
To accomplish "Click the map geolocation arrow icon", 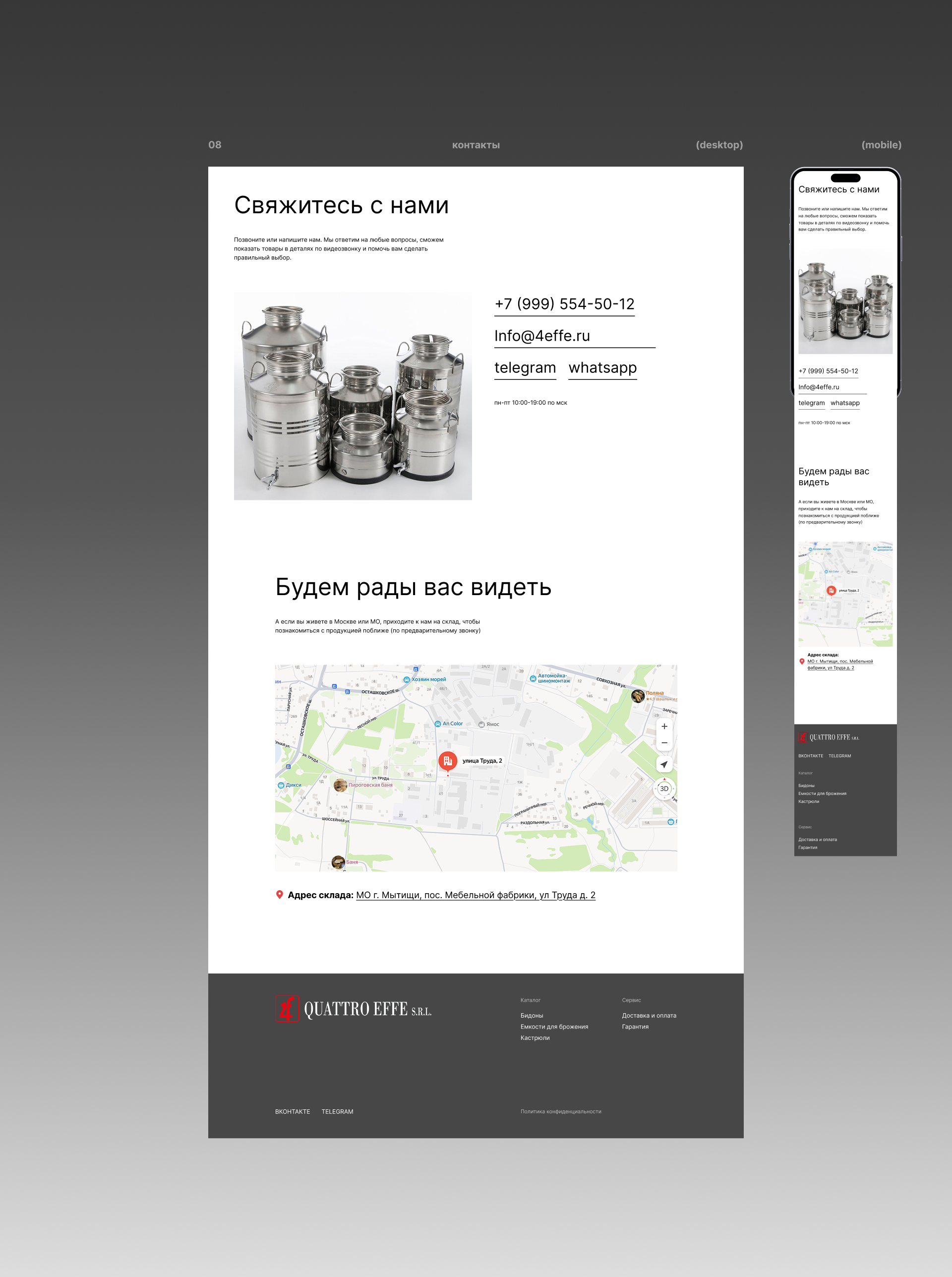I will [x=664, y=764].
